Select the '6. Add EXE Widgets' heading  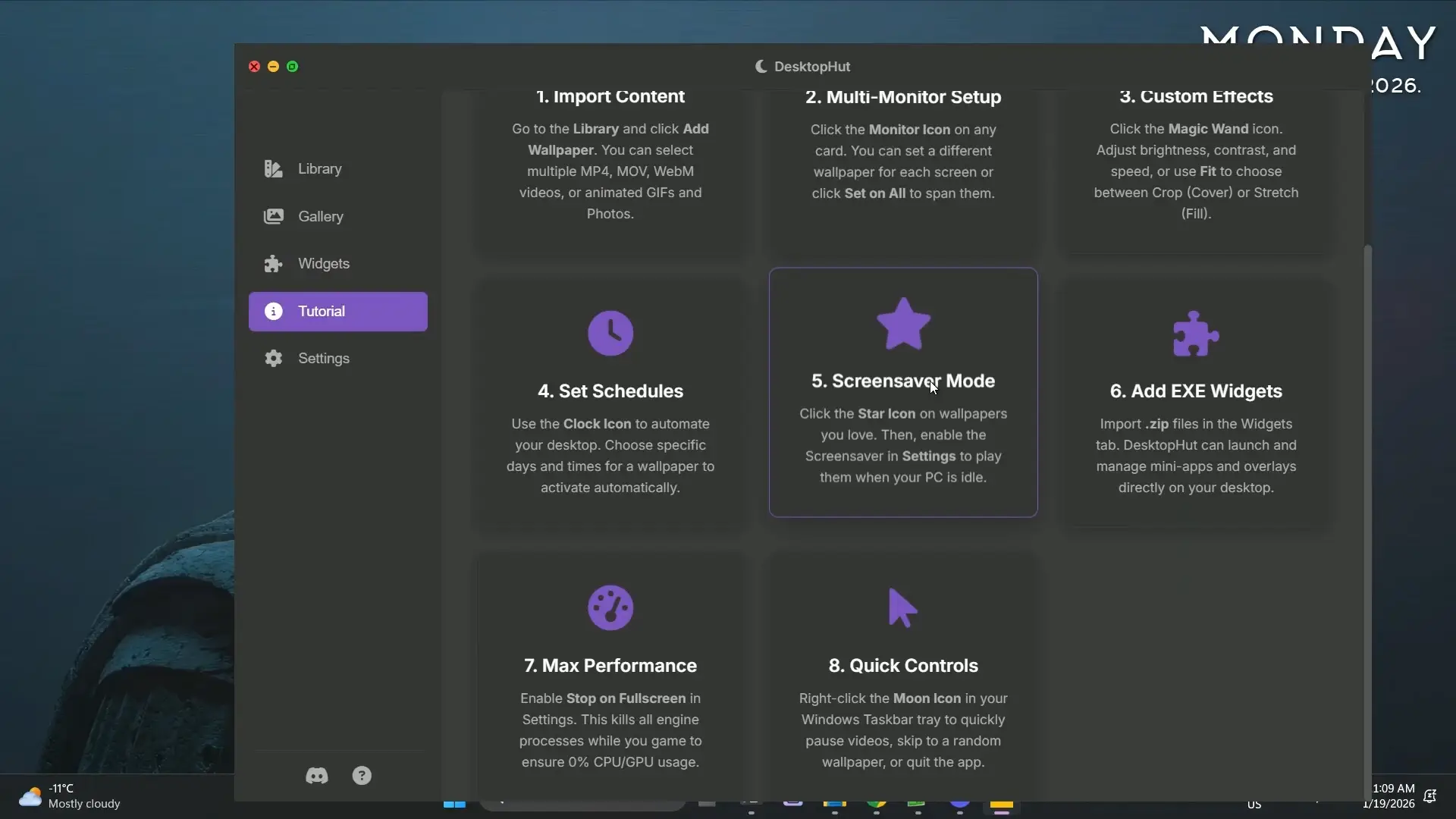1196,391
